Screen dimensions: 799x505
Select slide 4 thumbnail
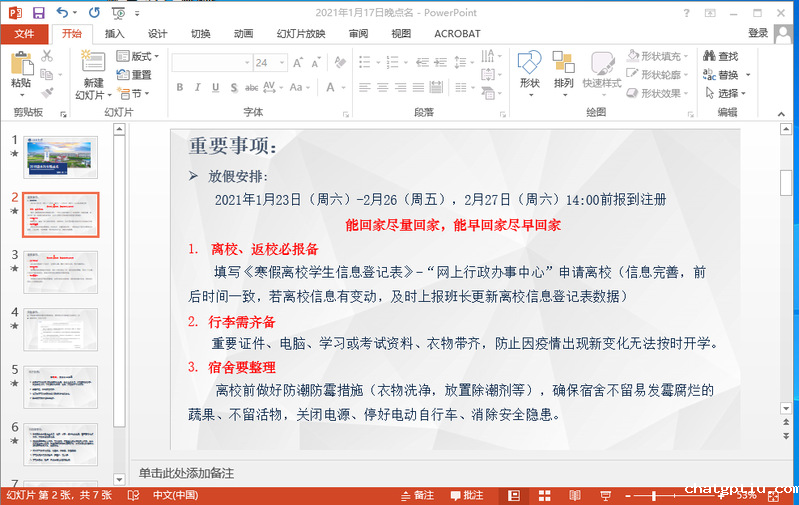(x=60, y=329)
